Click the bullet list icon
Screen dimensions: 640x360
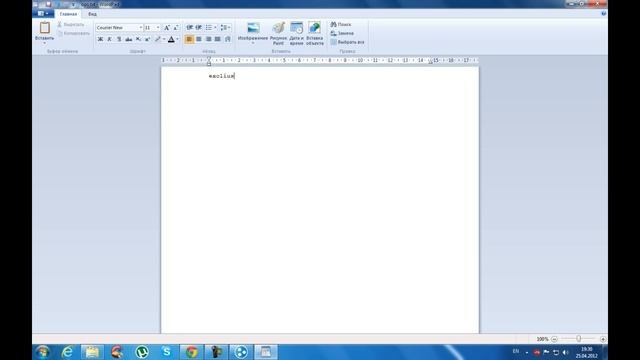pos(209,27)
